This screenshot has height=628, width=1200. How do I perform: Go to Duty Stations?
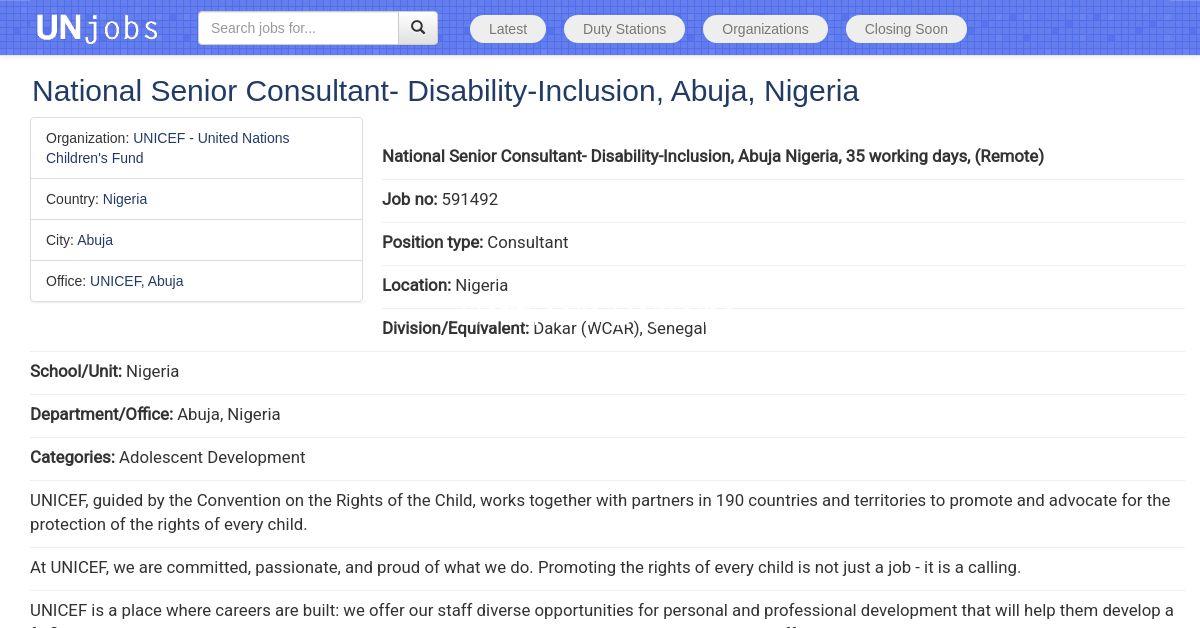[624, 29]
